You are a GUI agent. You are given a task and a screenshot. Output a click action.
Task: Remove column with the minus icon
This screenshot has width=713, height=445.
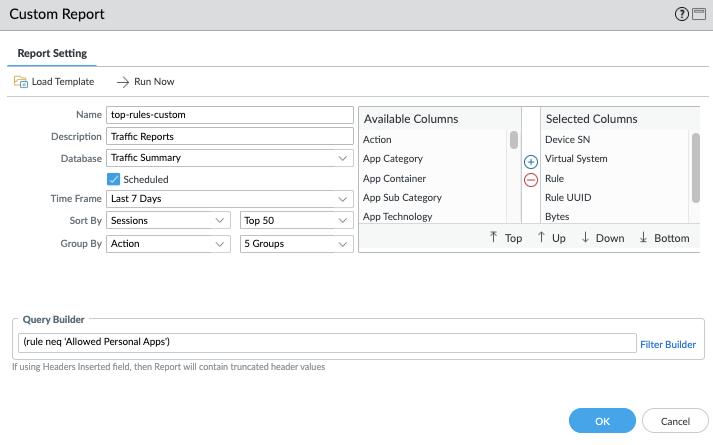click(x=531, y=180)
